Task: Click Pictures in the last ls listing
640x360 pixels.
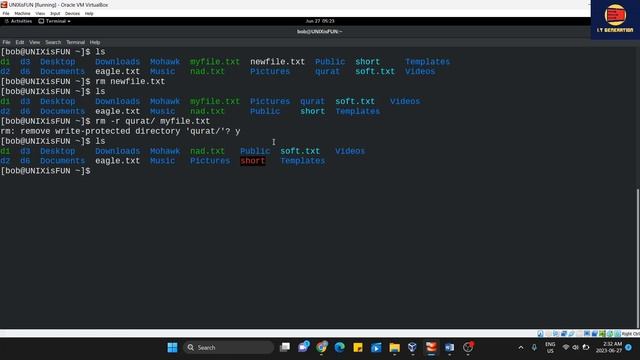Action: pyautogui.click(x=210, y=161)
